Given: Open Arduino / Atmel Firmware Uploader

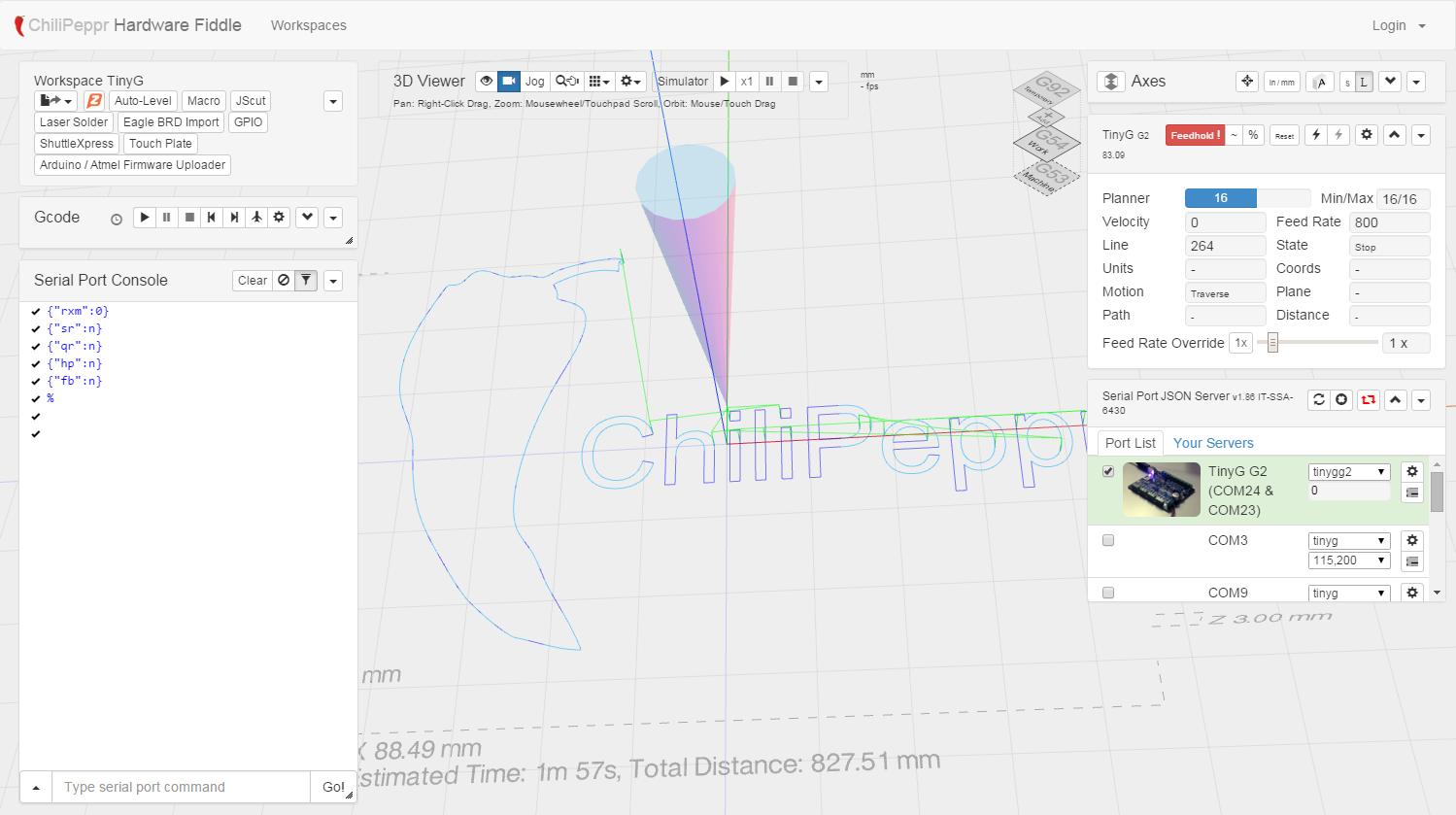Looking at the screenshot, I should pos(132,165).
